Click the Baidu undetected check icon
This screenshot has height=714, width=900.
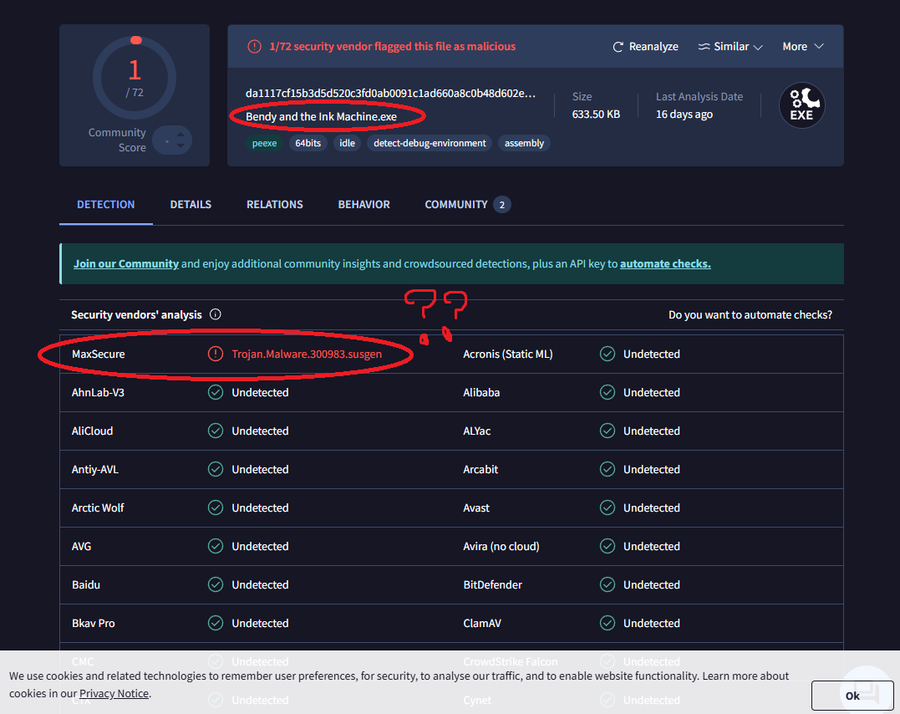pyautogui.click(x=215, y=585)
